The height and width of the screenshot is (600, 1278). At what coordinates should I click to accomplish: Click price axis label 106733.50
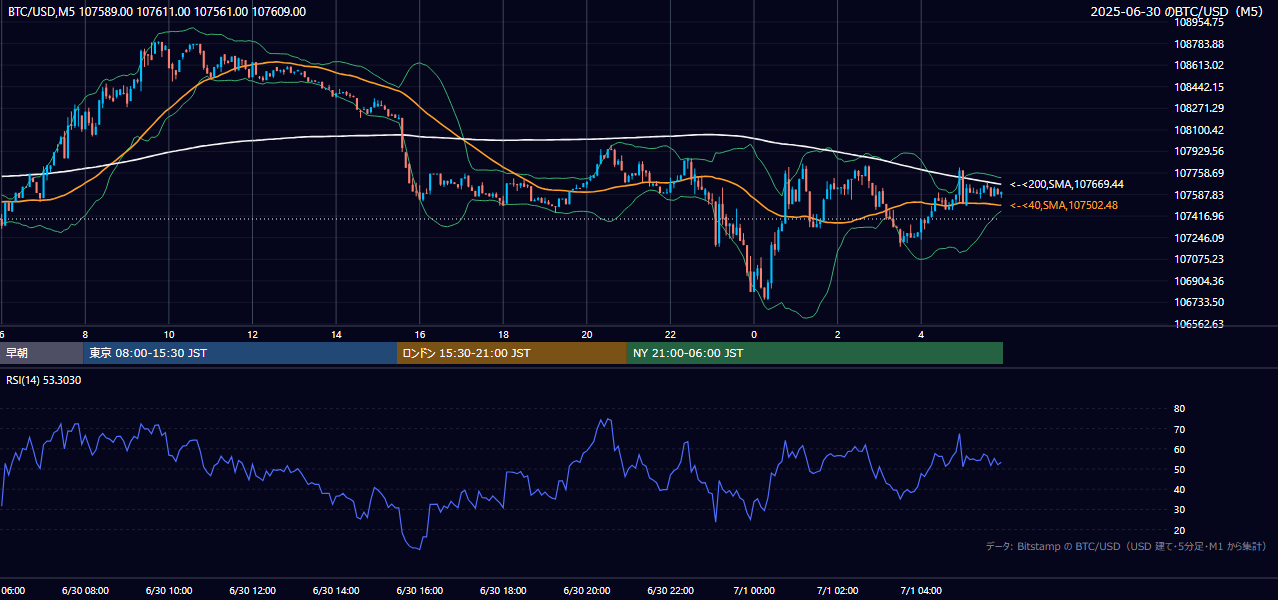pyautogui.click(x=1199, y=302)
